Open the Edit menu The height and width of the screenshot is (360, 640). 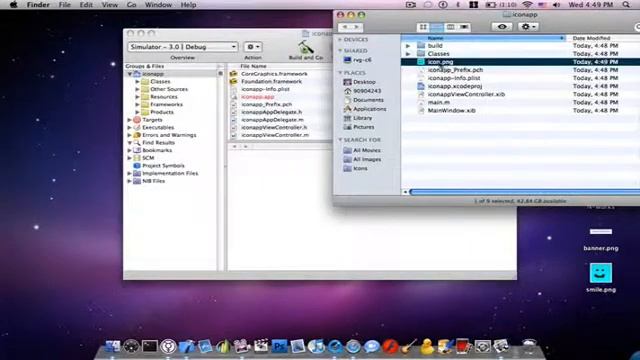[86, 5]
